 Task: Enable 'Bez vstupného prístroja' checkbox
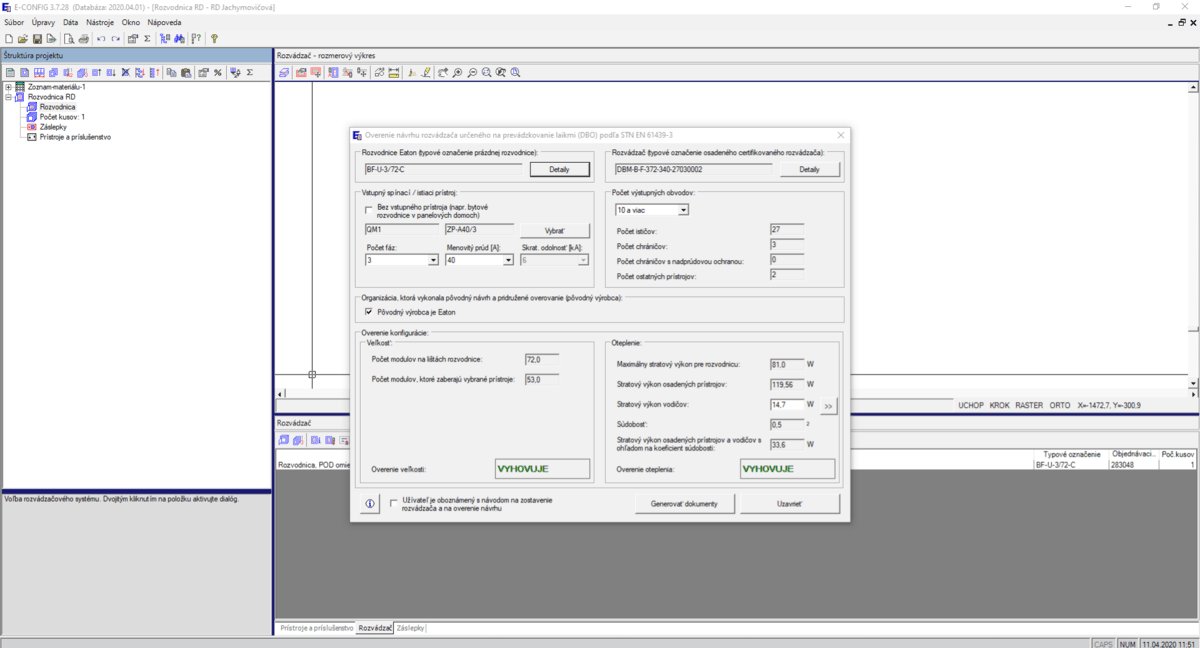pos(370,211)
